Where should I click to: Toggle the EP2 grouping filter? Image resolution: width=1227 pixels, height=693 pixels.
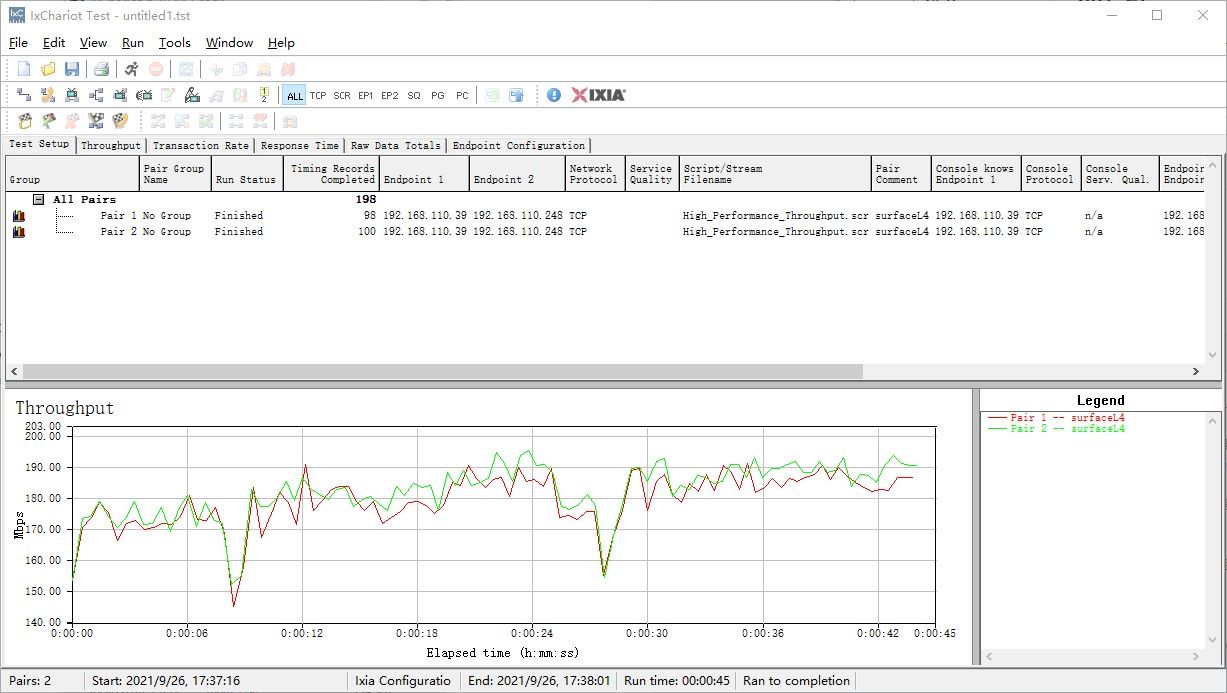(x=390, y=96)
